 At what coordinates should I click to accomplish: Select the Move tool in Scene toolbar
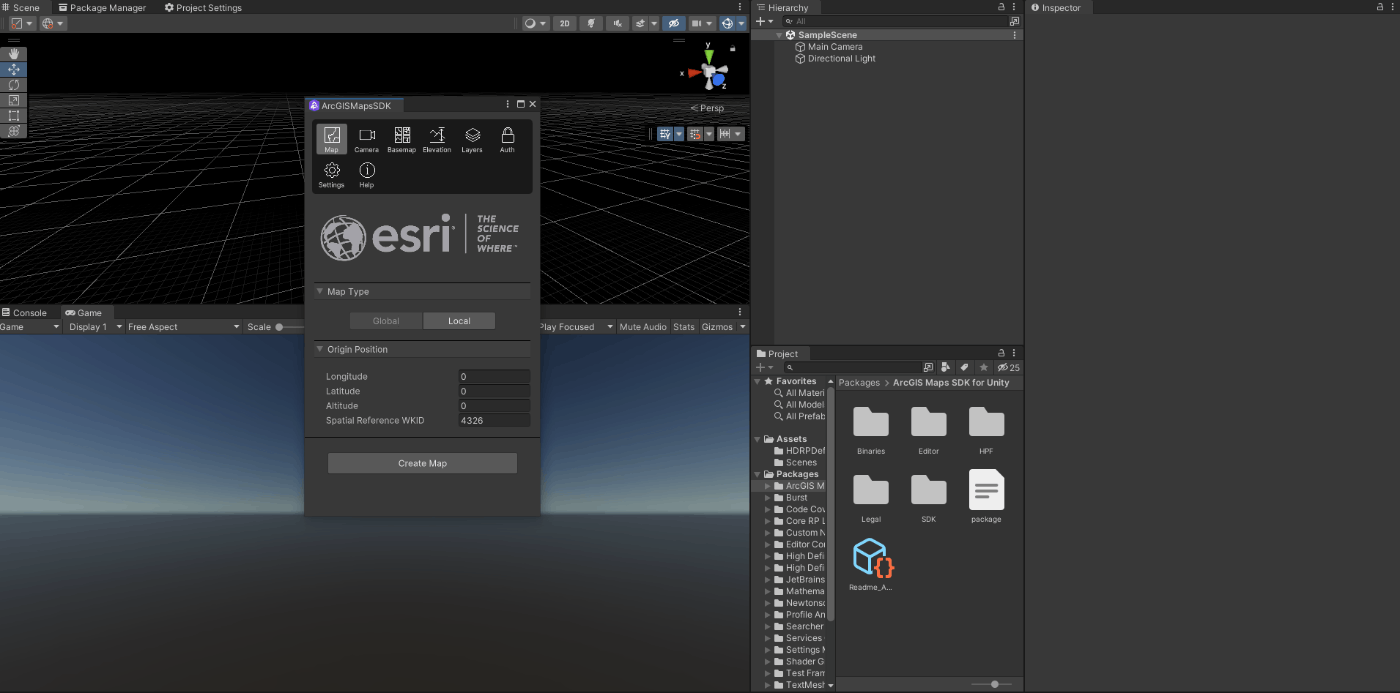[14, 69]
